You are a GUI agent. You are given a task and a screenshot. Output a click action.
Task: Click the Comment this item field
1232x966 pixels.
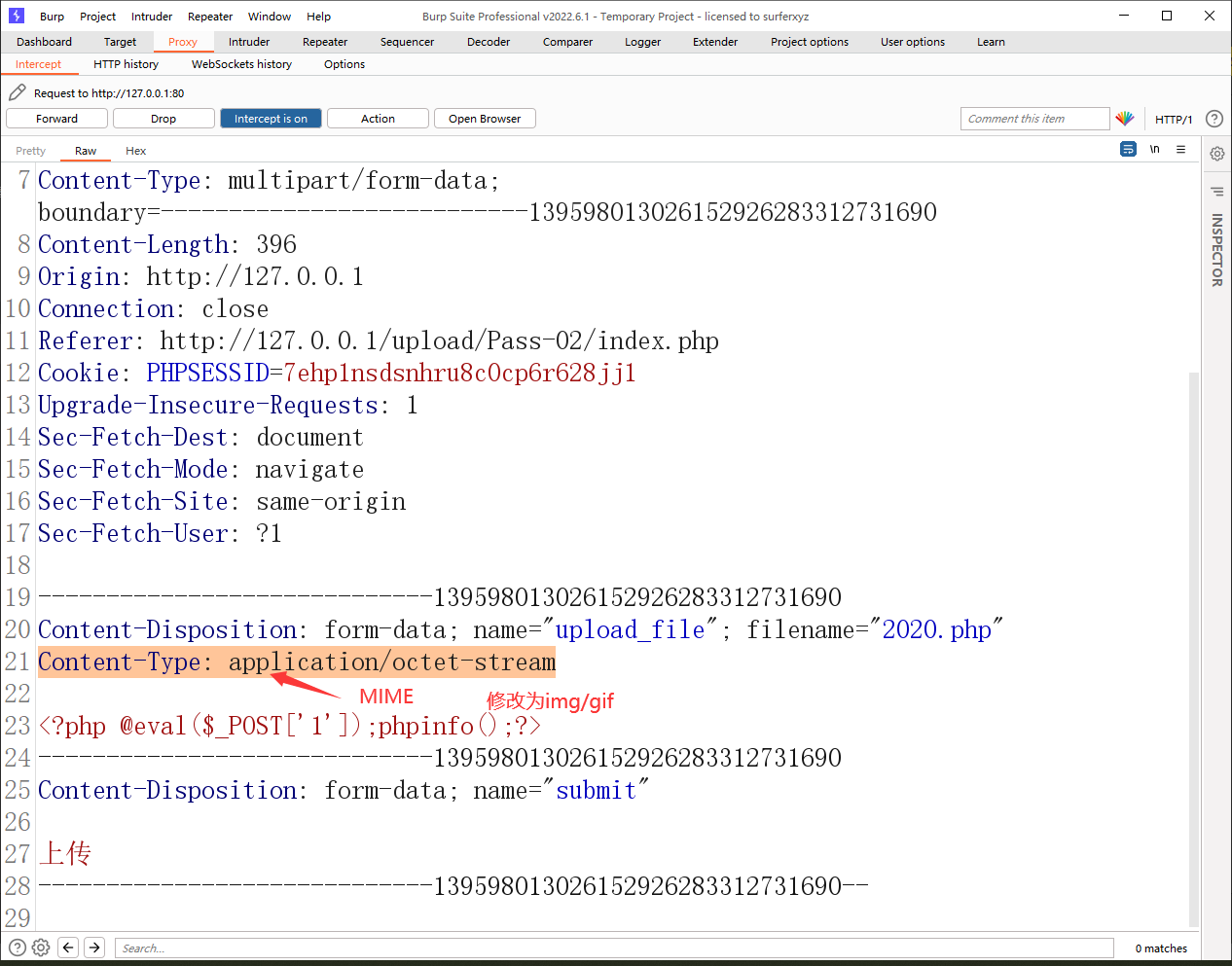click(1035, 119)
